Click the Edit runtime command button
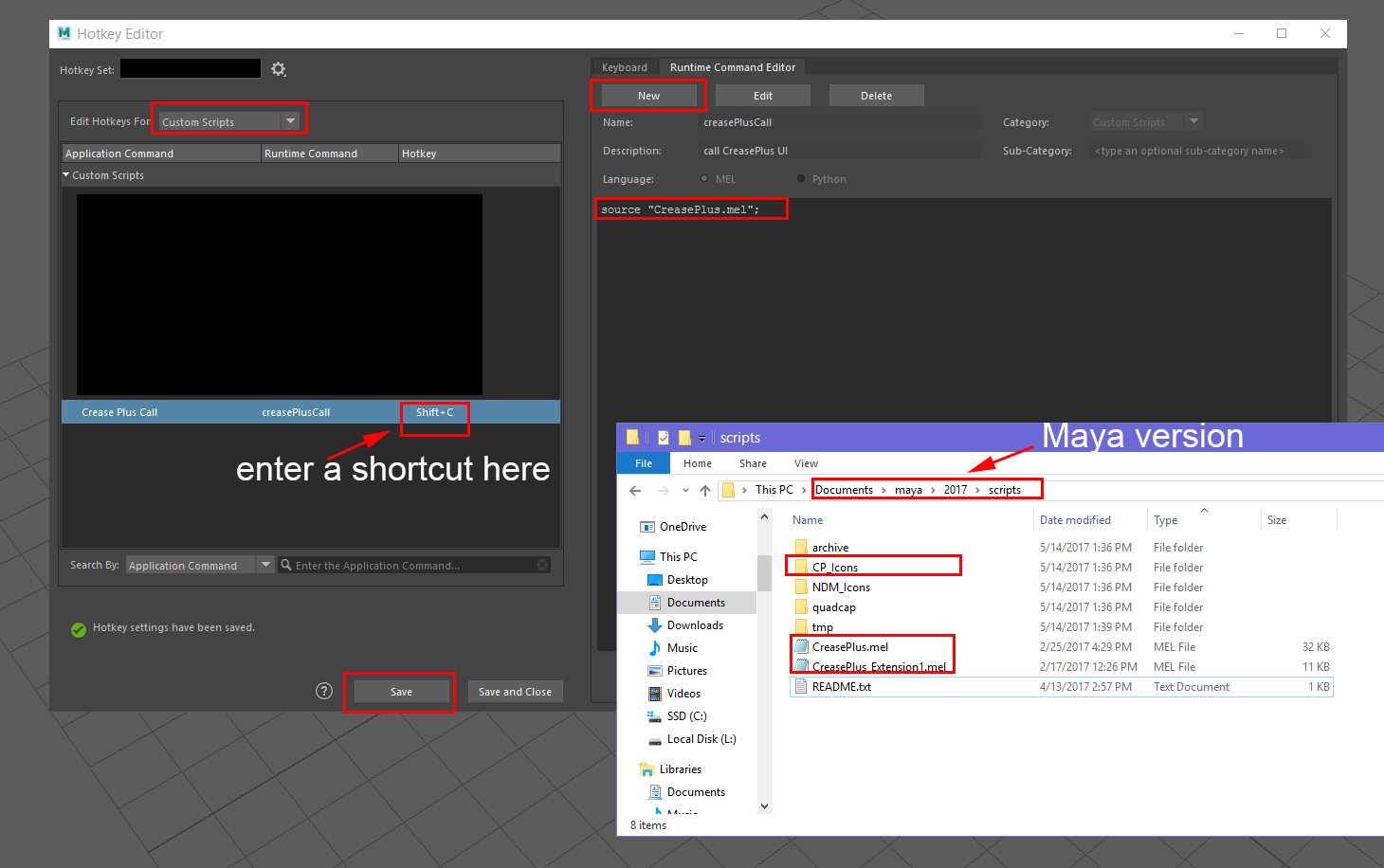Viewport: 1384px width, 868px height. pos(763,96)
